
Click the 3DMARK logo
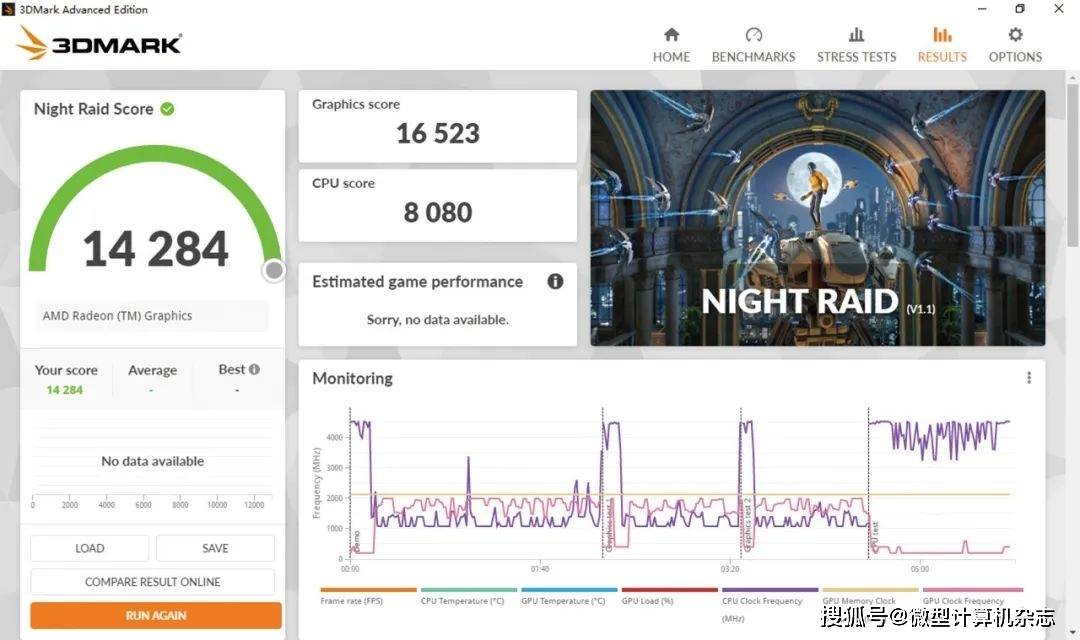coord(98,43)
